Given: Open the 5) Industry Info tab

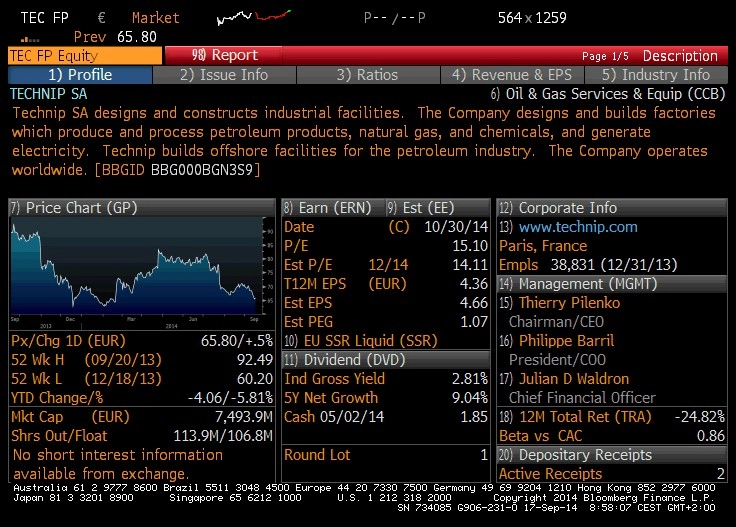Looking at the screenshot, I should point(656,75).
